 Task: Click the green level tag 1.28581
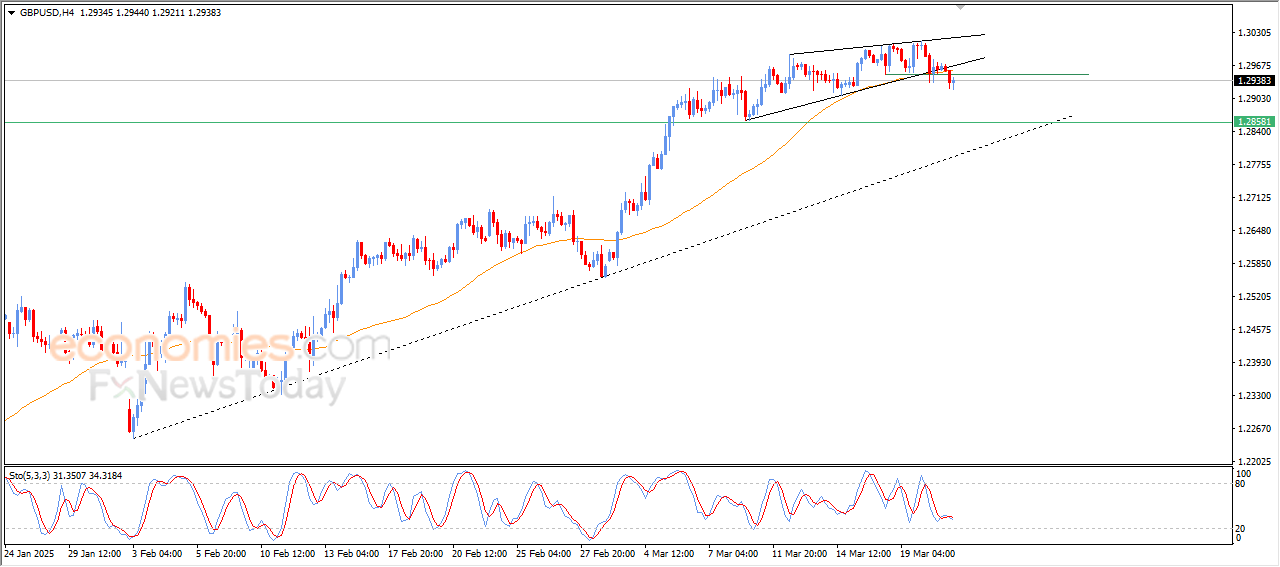tap(1254, 122)
